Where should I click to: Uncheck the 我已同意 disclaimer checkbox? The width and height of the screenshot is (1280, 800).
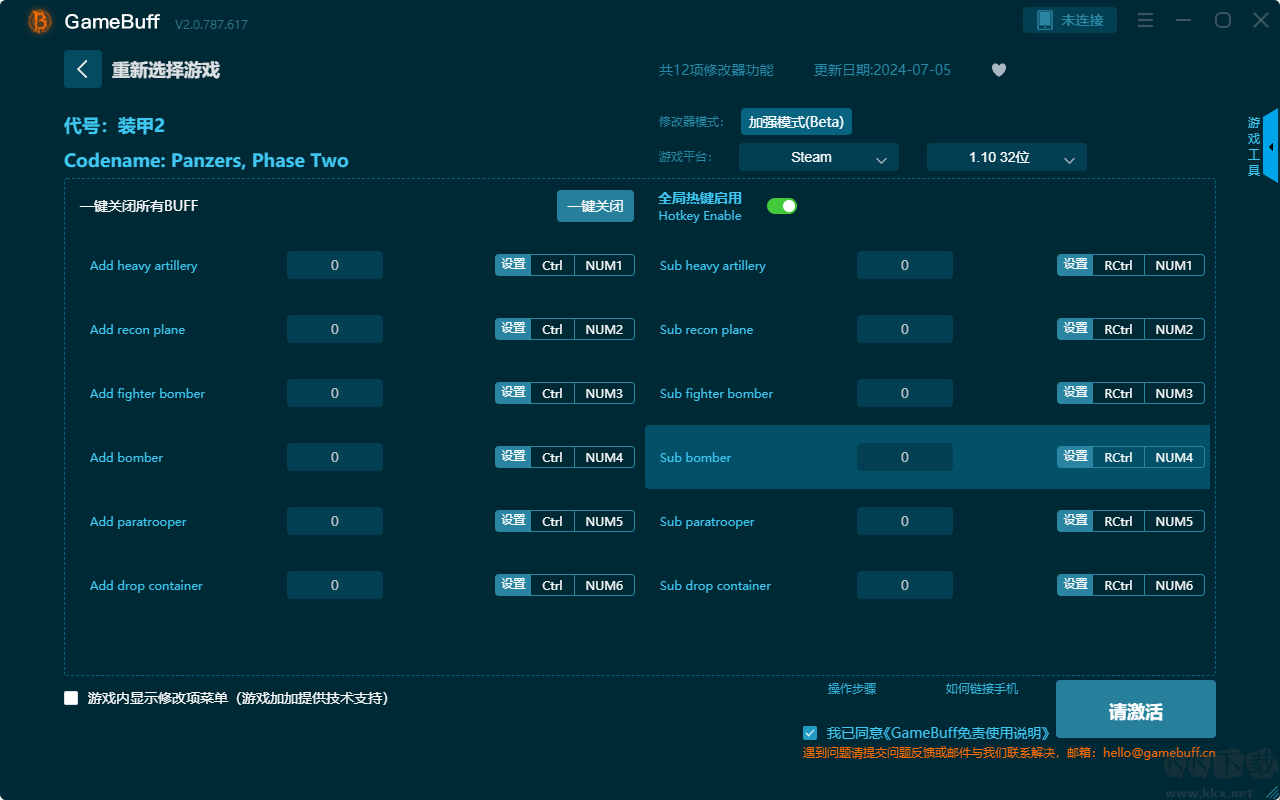click(x=810, y=733)
